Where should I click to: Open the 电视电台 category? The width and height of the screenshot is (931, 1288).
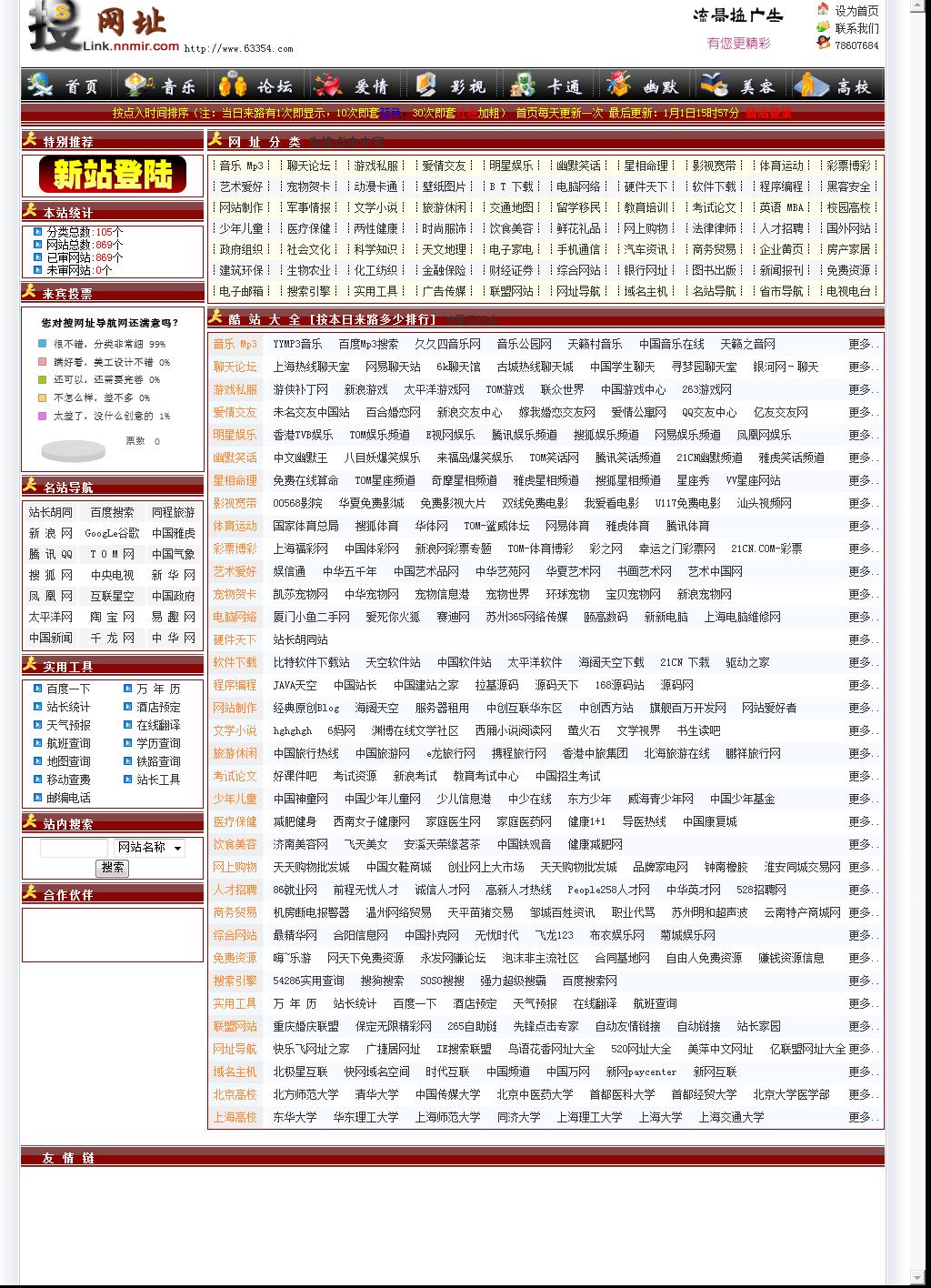click(x=848, y=291)
